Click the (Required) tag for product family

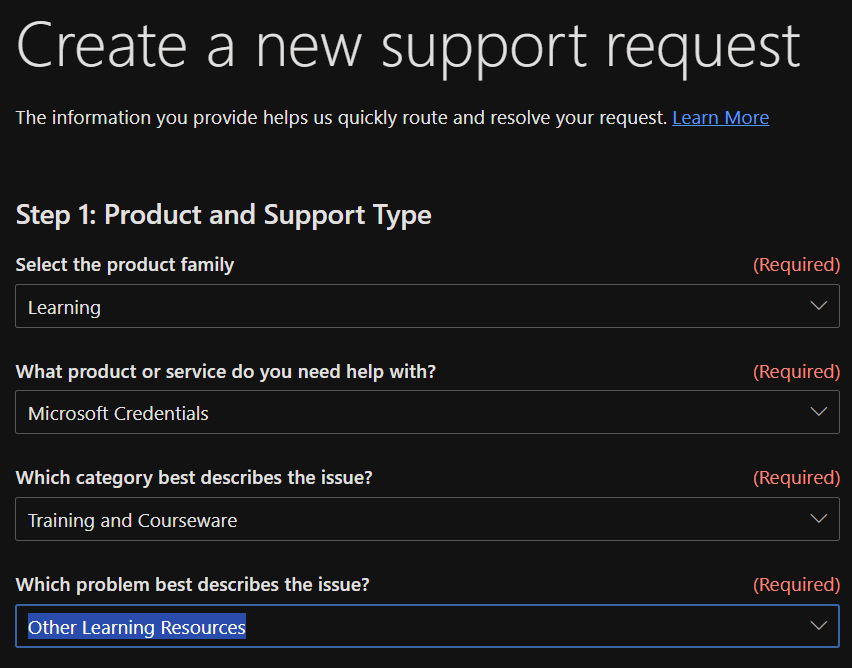(796, 265)
